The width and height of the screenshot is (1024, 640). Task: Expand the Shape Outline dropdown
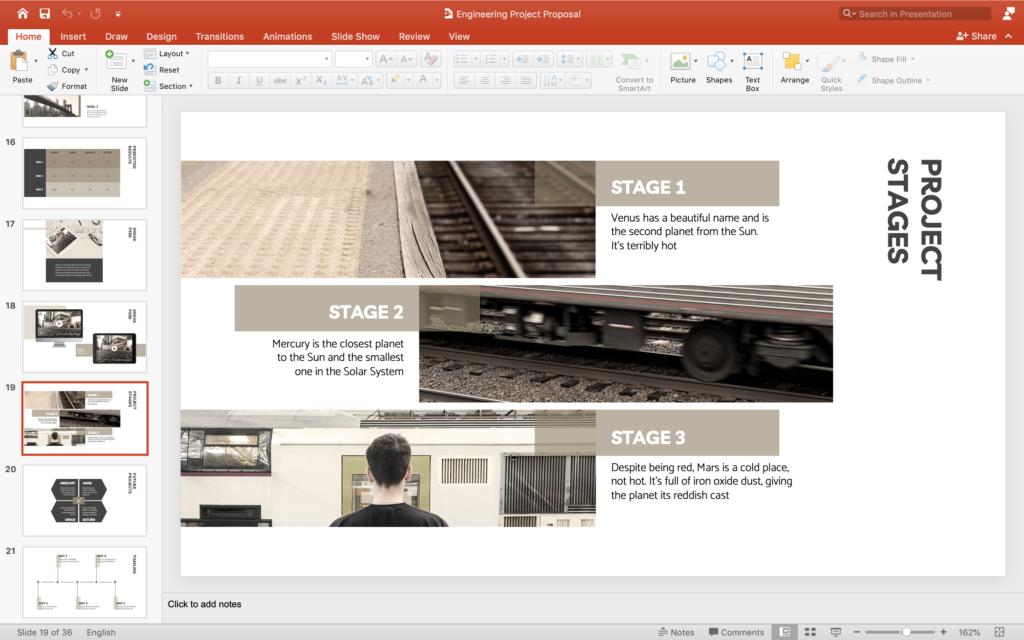pyautogui.click(x=928, y=80)
